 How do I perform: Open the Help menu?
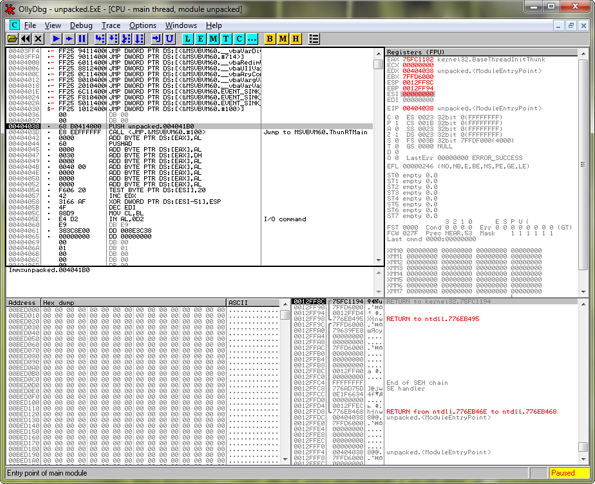point(214,25)
